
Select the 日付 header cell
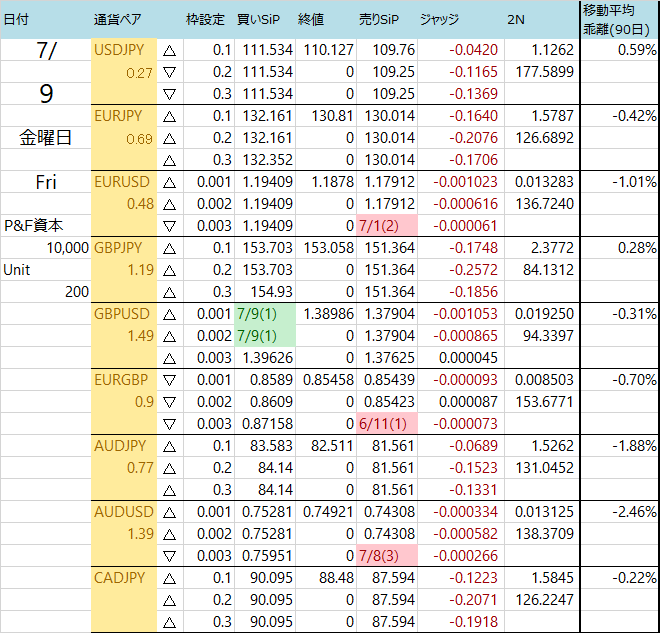click(45, 19)
